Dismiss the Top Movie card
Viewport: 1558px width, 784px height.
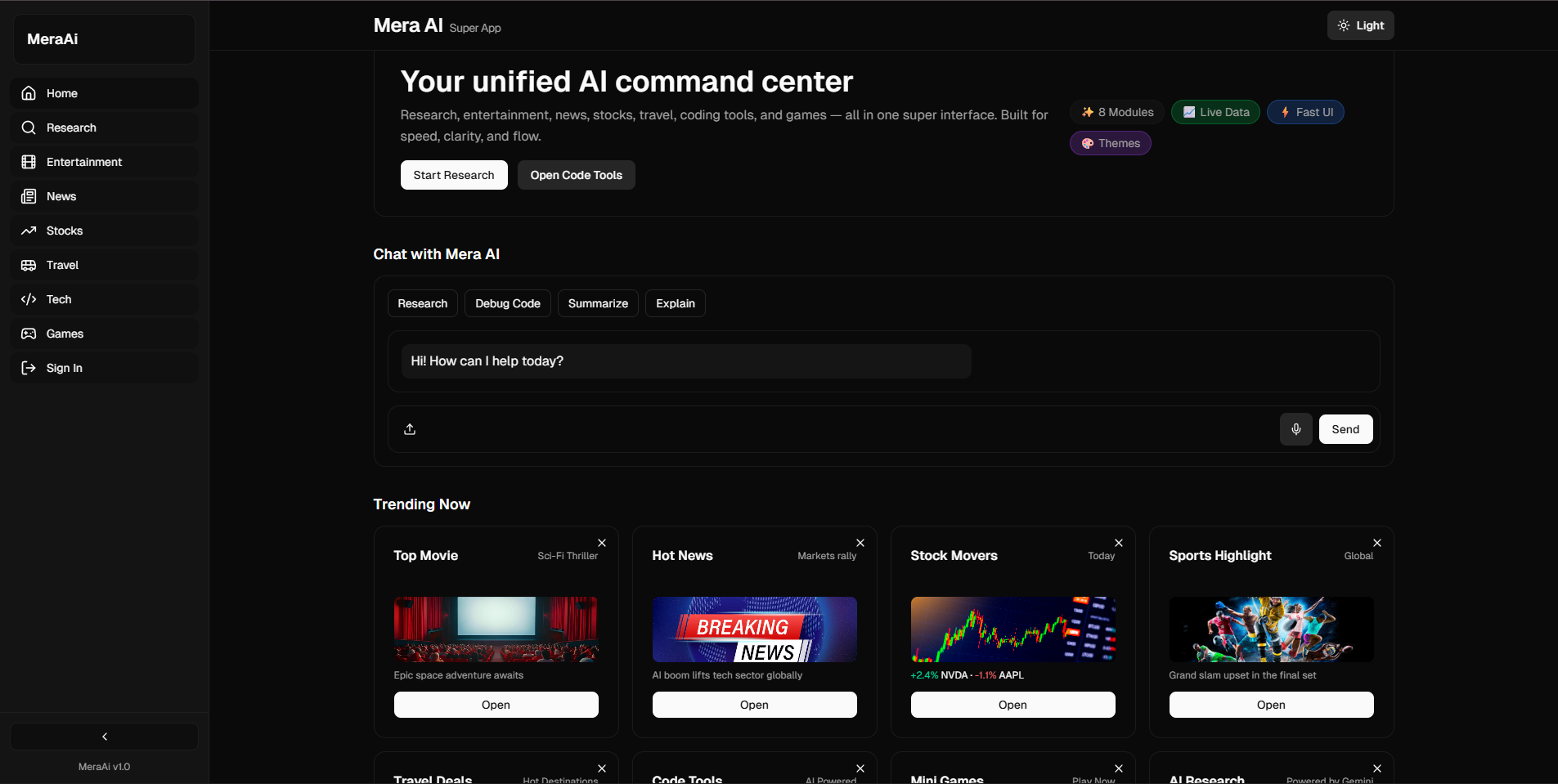pyautogui.click(x=602, y=543)
